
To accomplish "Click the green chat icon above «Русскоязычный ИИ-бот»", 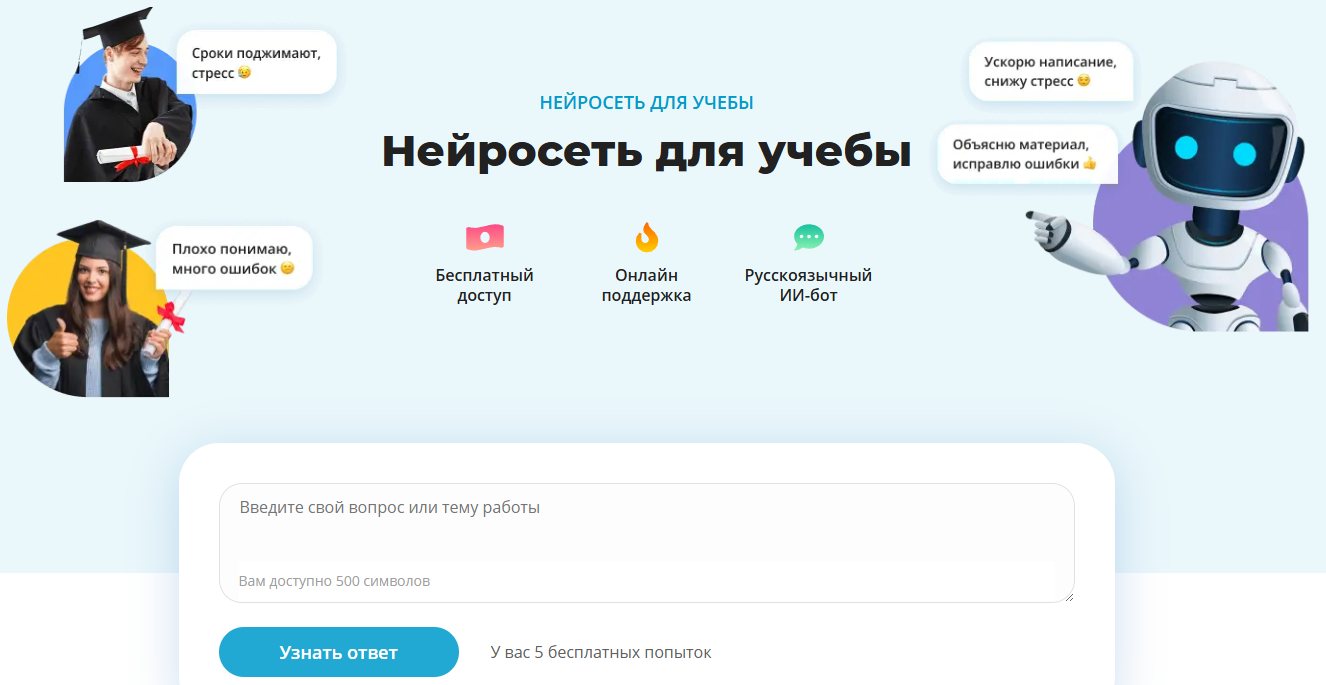I will 808,237.
